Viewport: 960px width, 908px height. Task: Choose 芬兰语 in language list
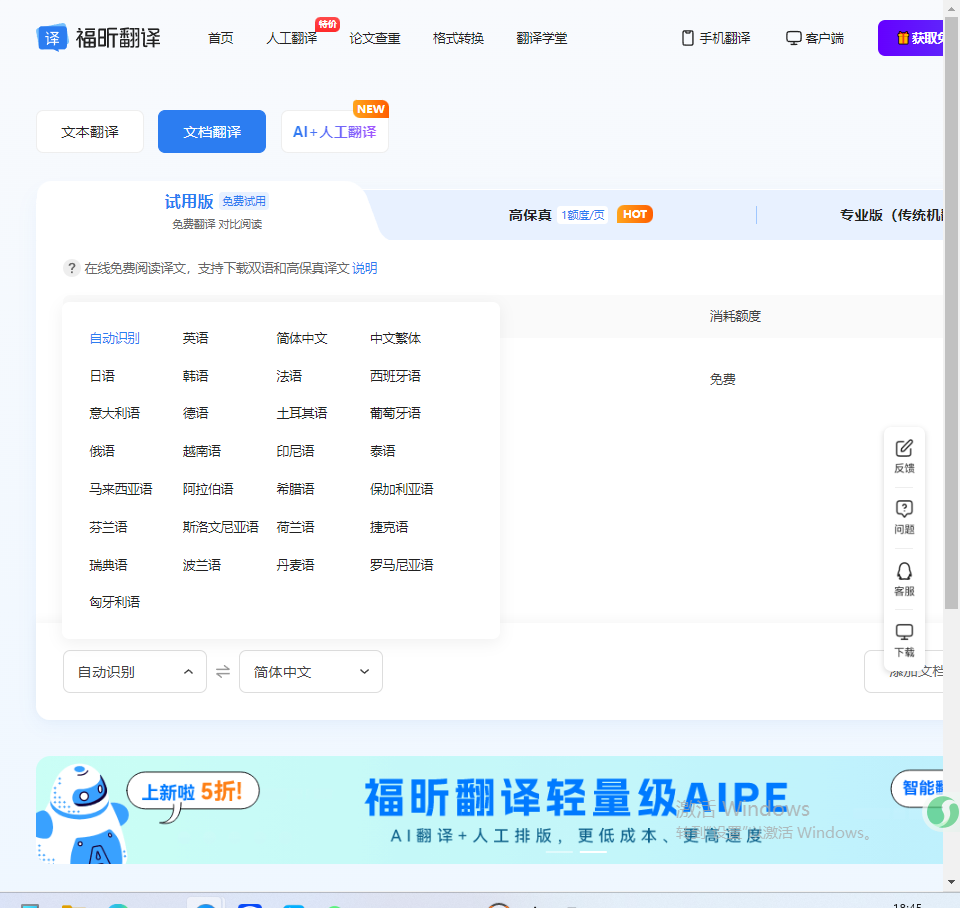108,527
